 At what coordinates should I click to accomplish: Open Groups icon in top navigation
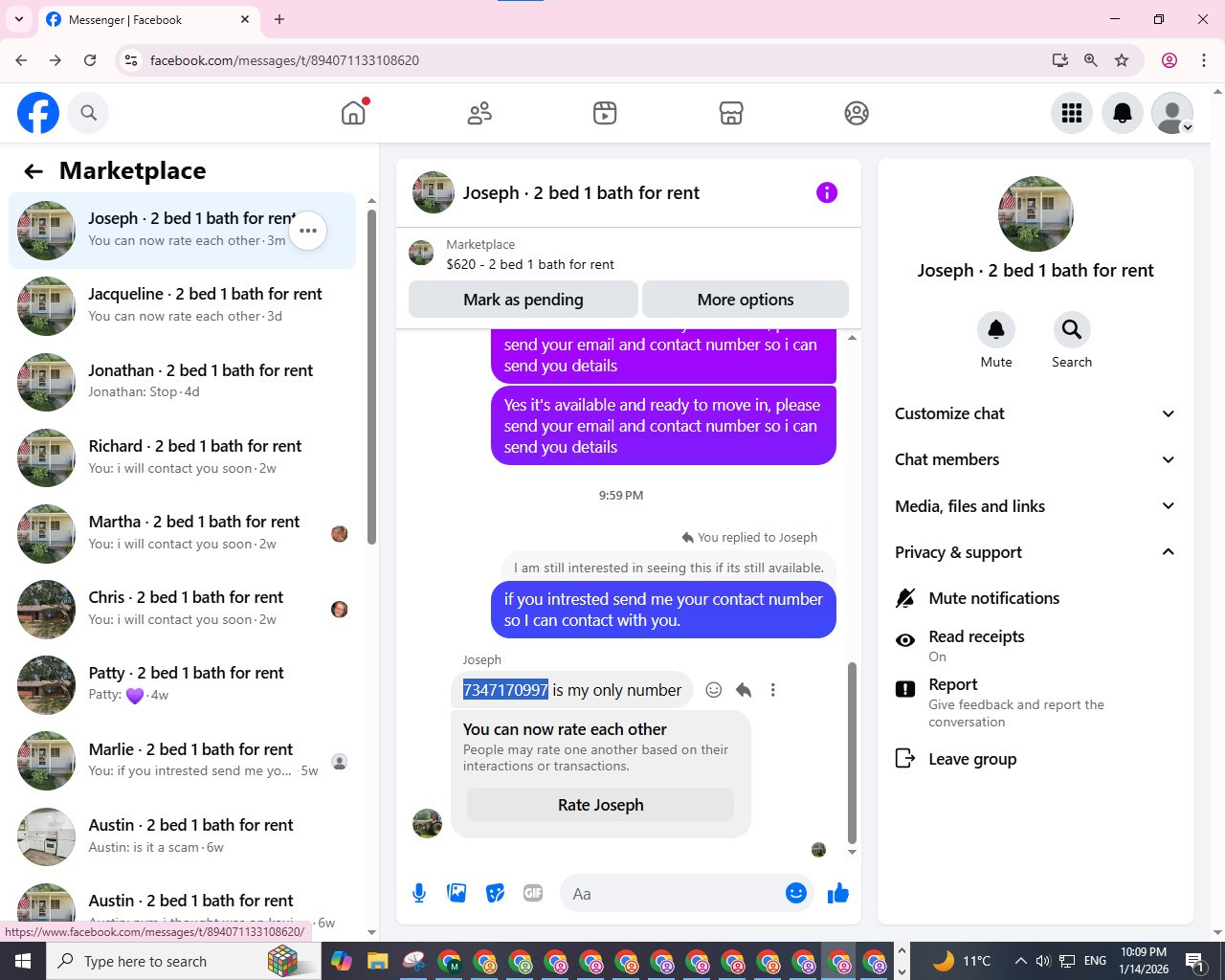click(x=857, y=113)
